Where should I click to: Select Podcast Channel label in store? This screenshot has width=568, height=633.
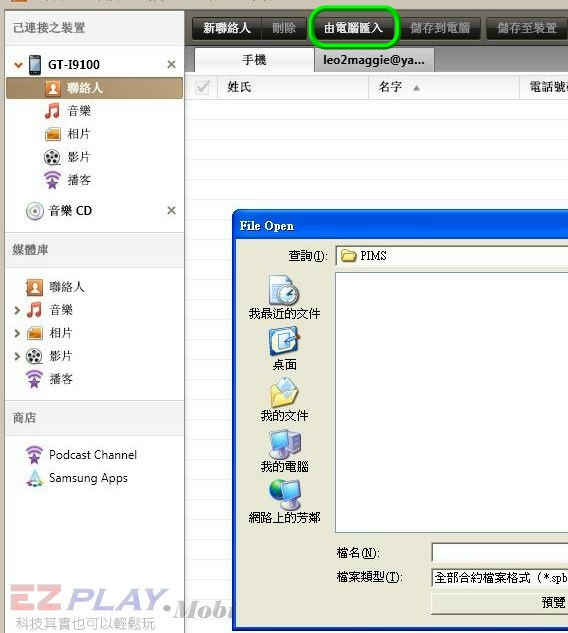pos(93,455)
